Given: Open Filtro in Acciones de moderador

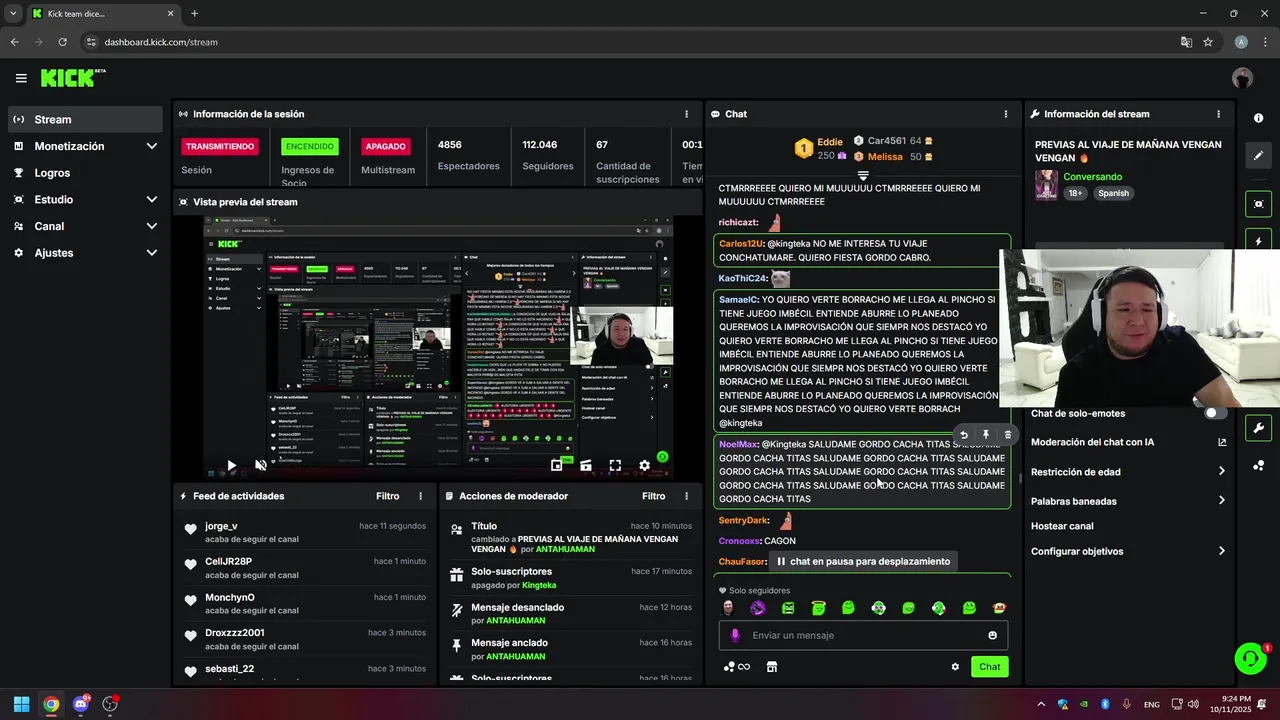Looking at the screenshot, I should [653, 496].
